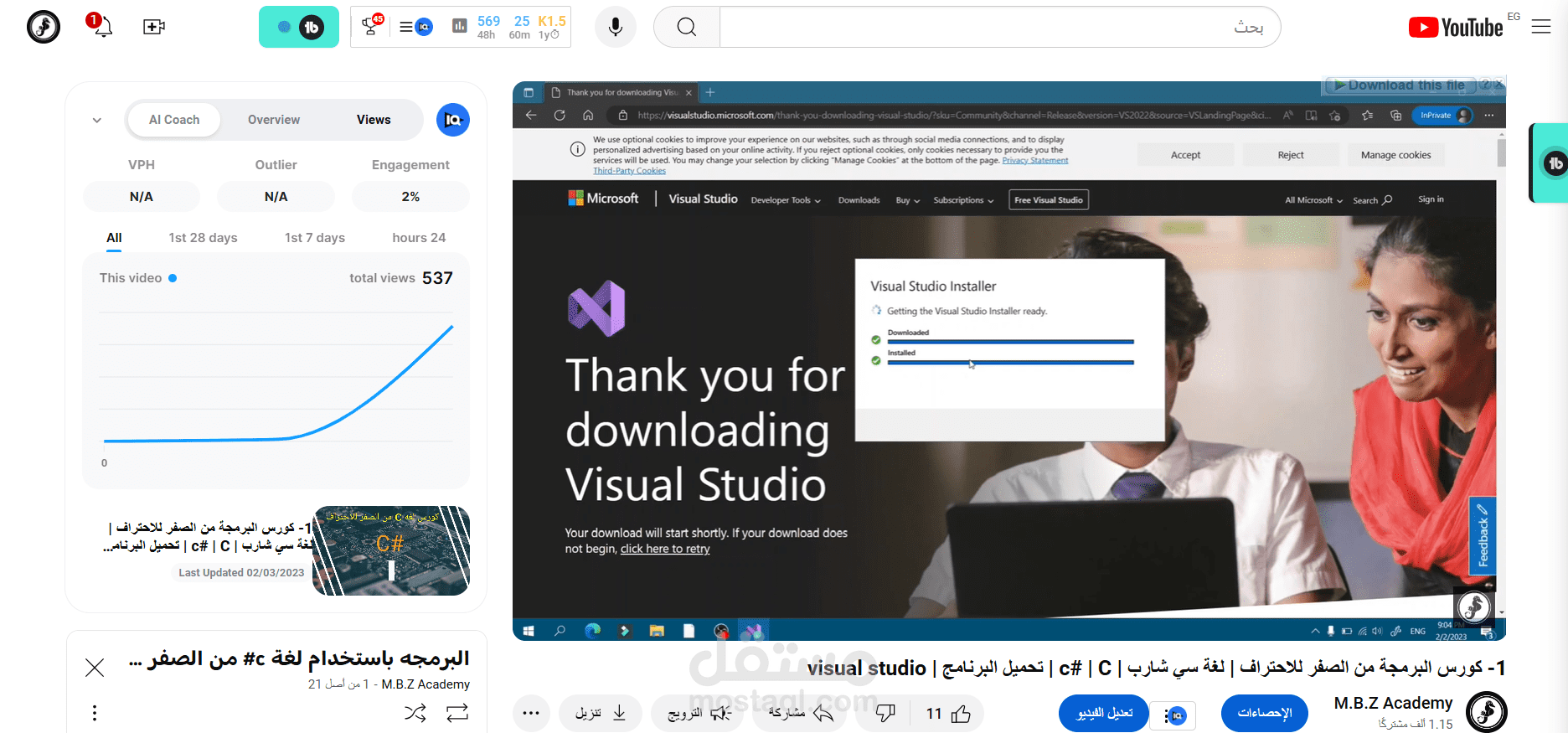Open the three-dot more actions button
The width and height of the screenshot is (1568, 733).
coord(531,714)
